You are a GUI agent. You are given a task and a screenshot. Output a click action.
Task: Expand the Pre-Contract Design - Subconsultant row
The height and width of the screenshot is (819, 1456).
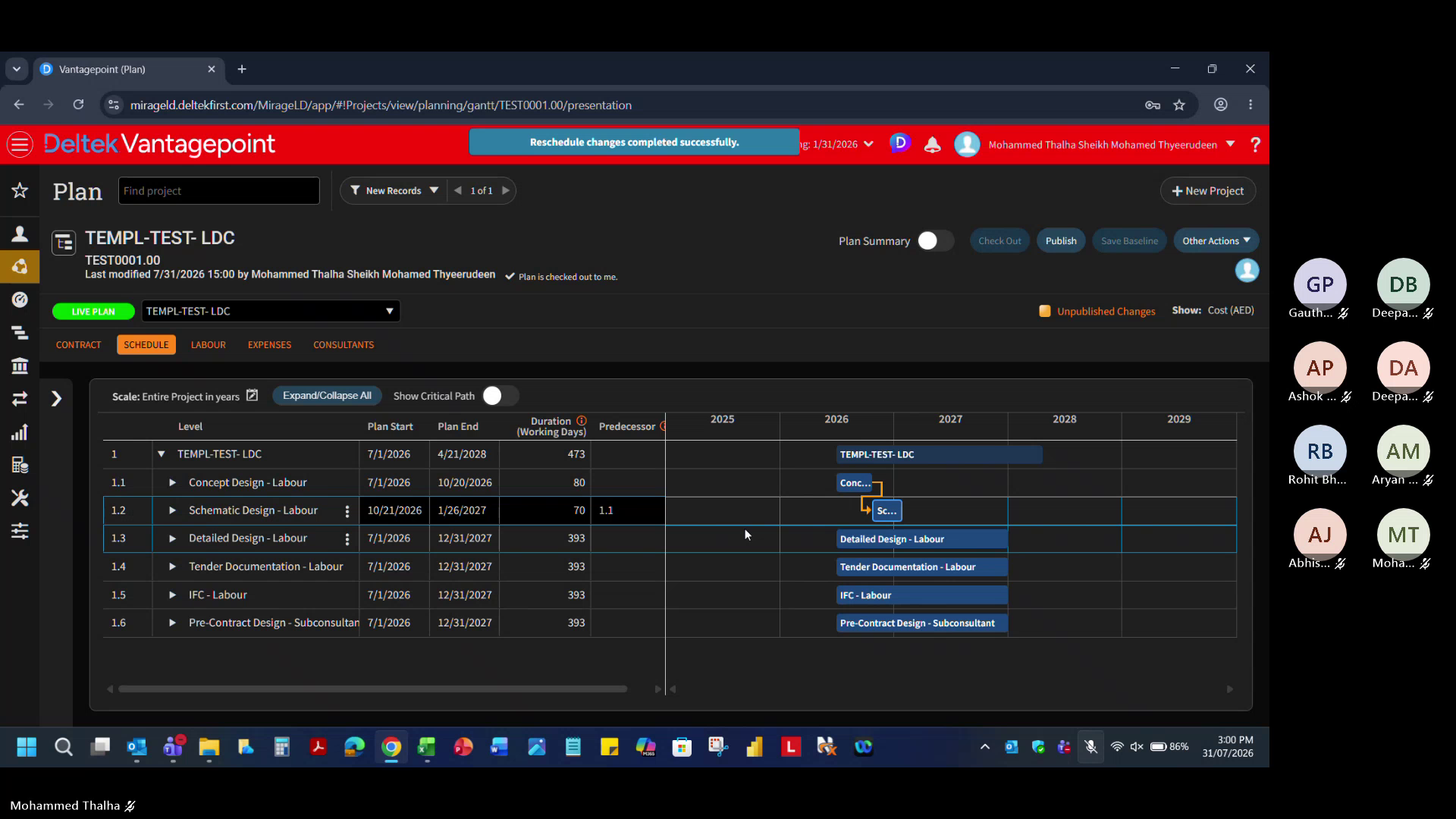172,623
